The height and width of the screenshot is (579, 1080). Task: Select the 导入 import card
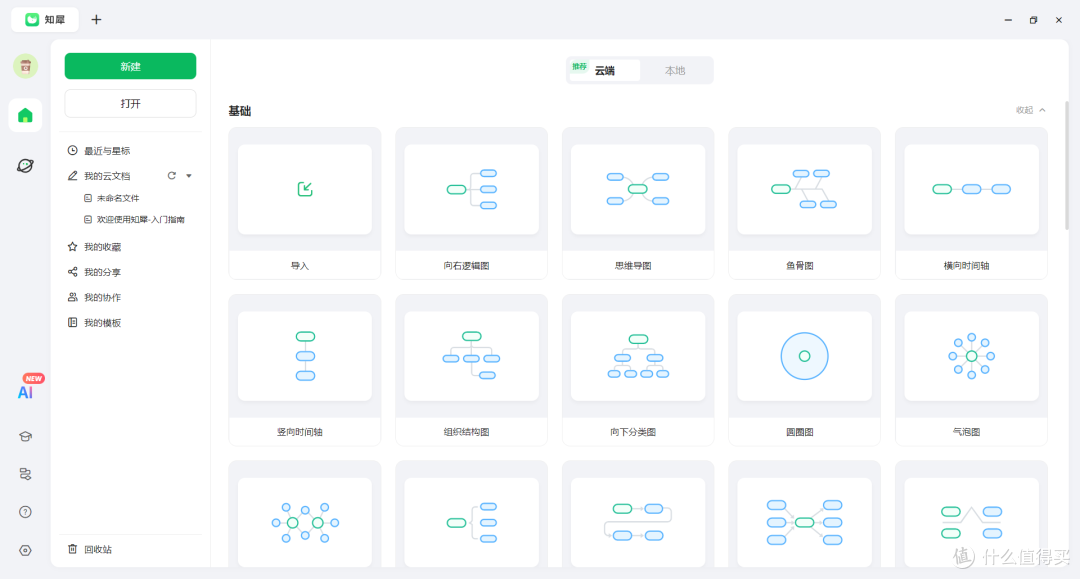click(304, 203)
